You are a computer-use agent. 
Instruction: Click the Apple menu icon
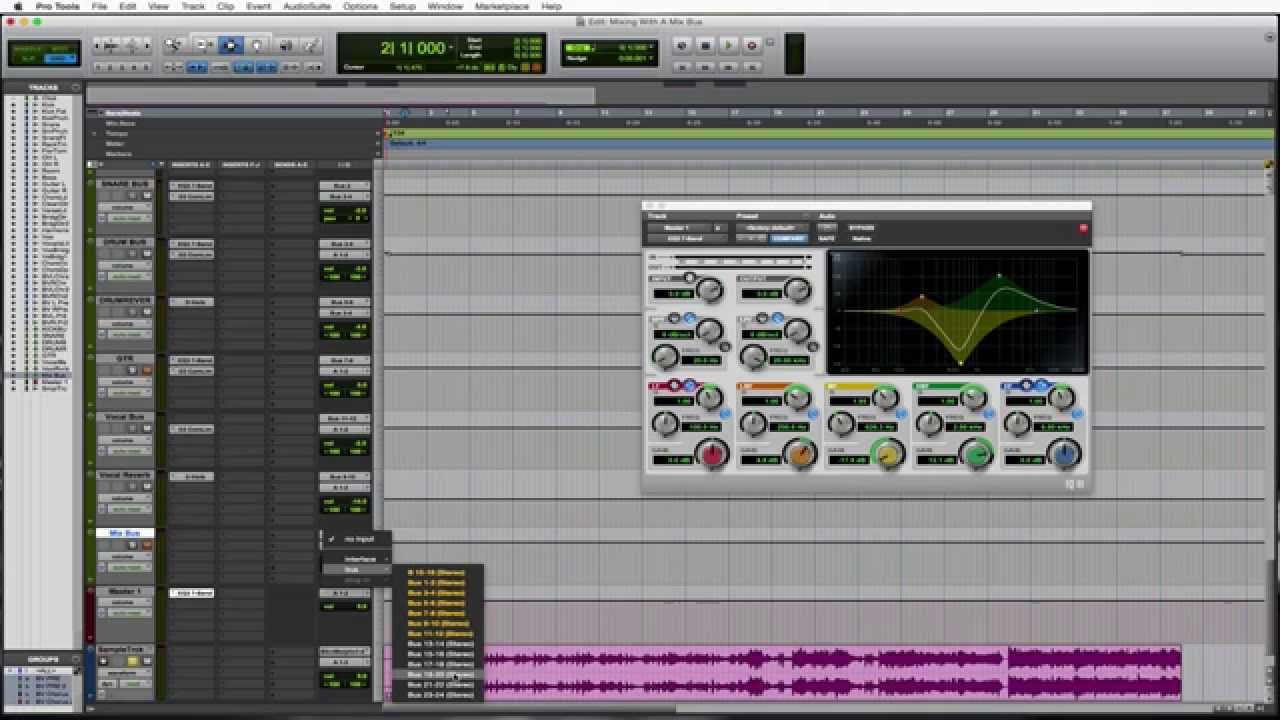coord(17,6)
